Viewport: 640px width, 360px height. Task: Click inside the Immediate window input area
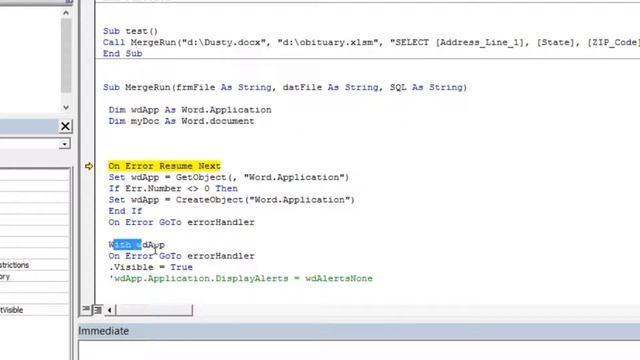click(x=359, y=350)
